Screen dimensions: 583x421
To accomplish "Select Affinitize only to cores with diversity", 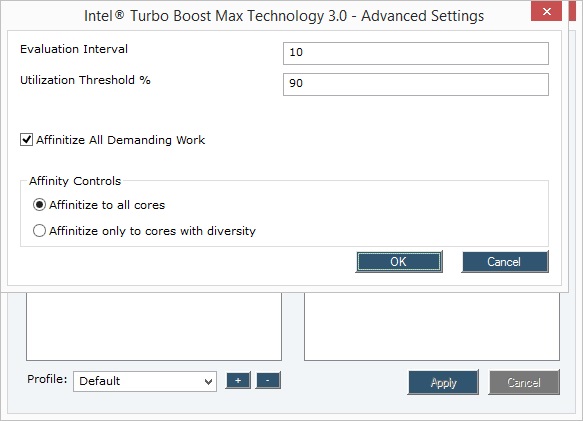I will pos(39,231).
